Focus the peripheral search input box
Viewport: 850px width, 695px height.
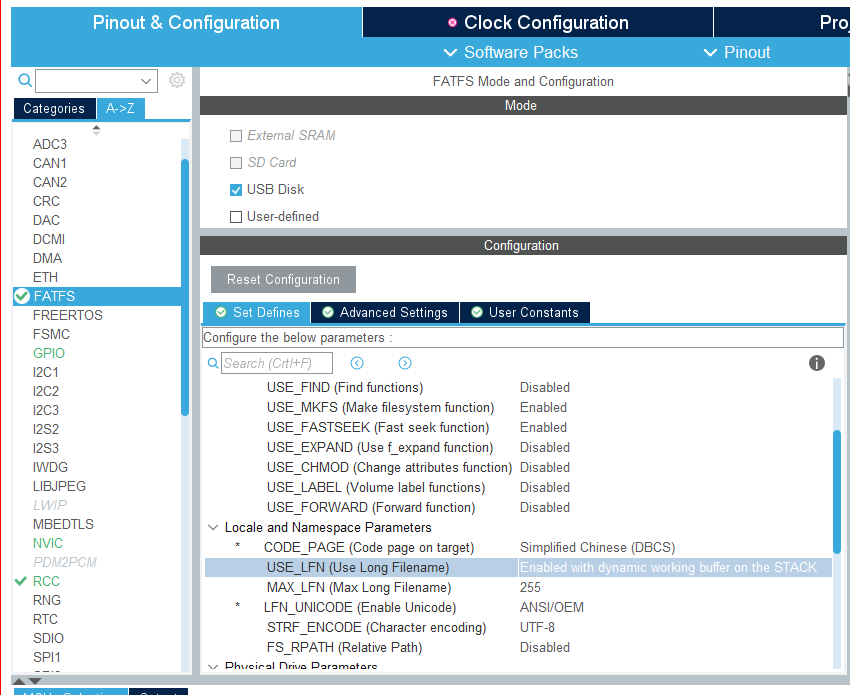coord(96,81)
